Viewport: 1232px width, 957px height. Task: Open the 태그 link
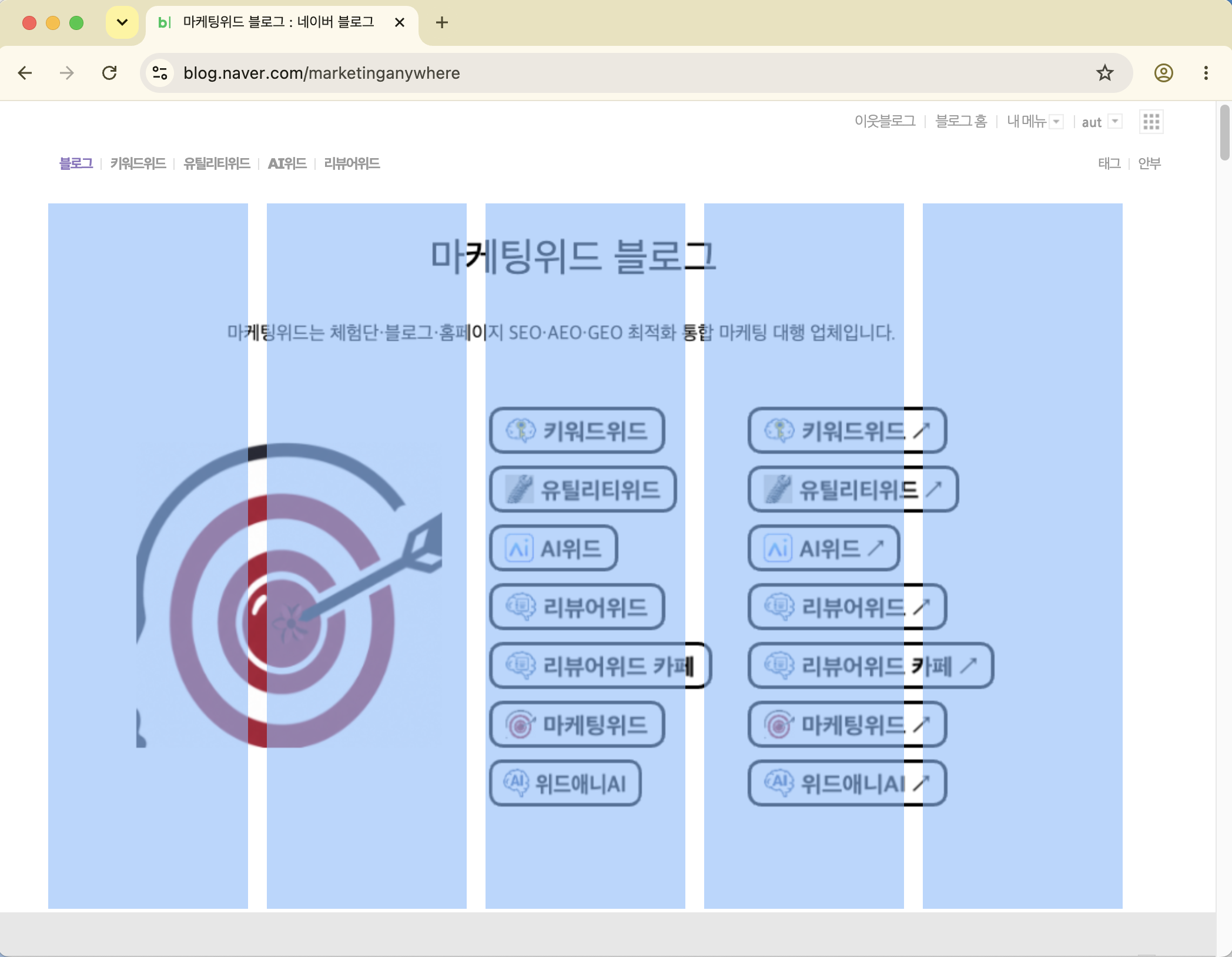(1109, 163)
